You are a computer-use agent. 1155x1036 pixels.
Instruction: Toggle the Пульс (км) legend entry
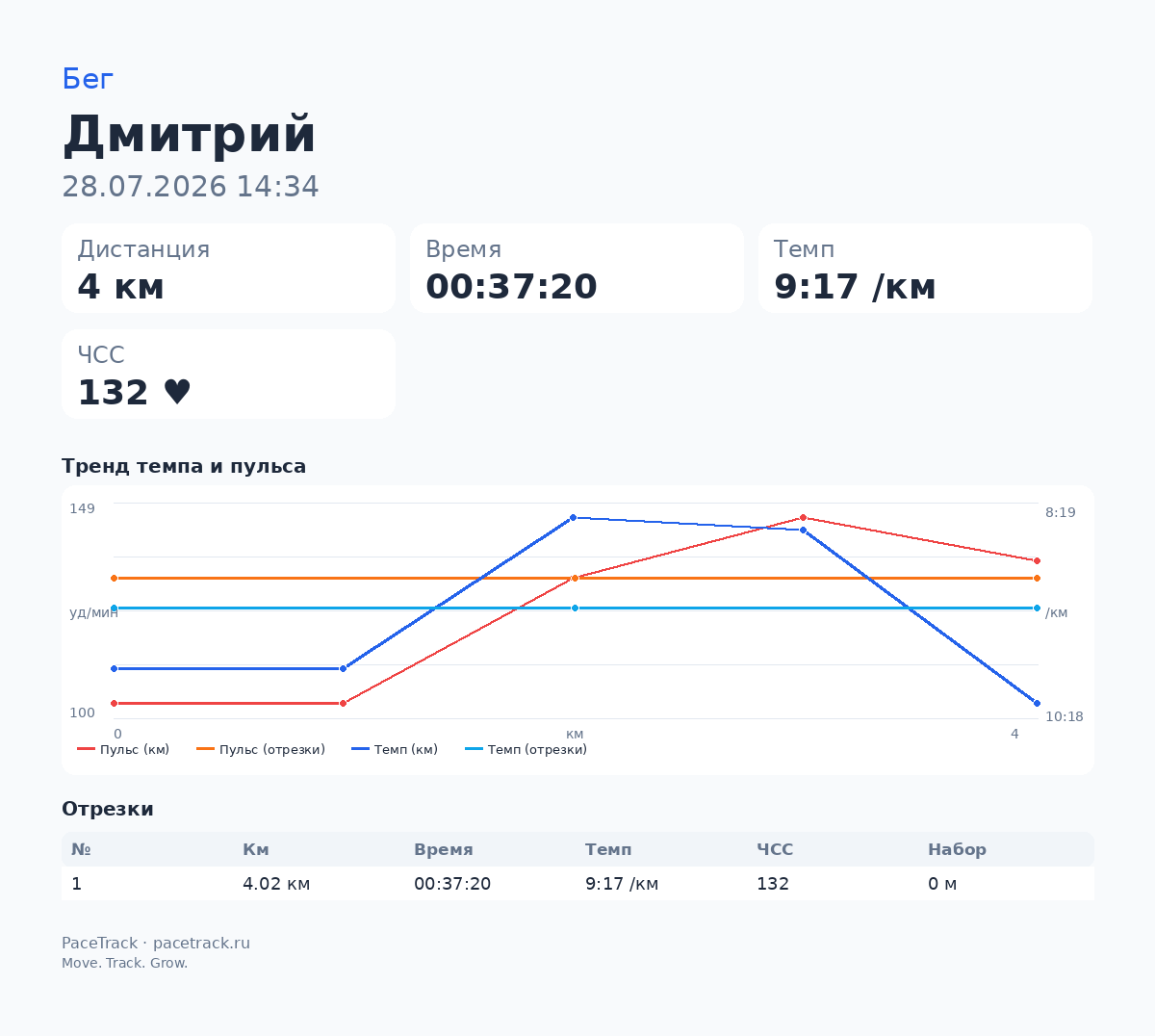pos(123,749)
